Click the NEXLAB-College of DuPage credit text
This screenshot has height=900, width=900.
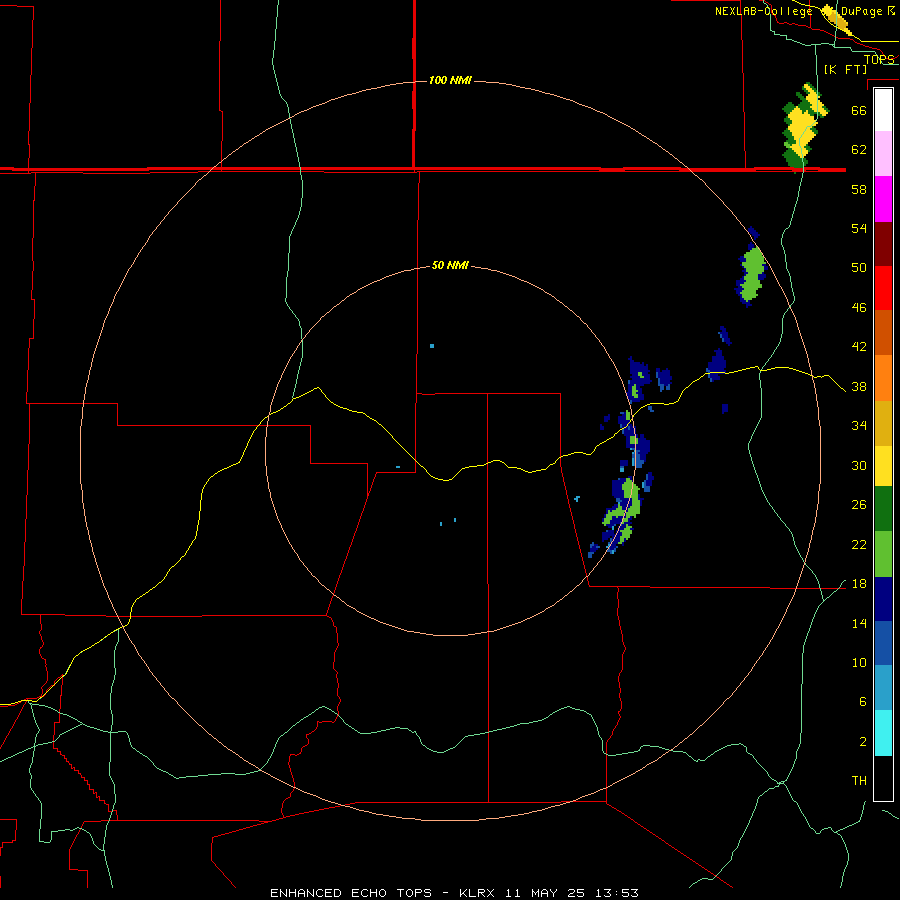(805, 11)
